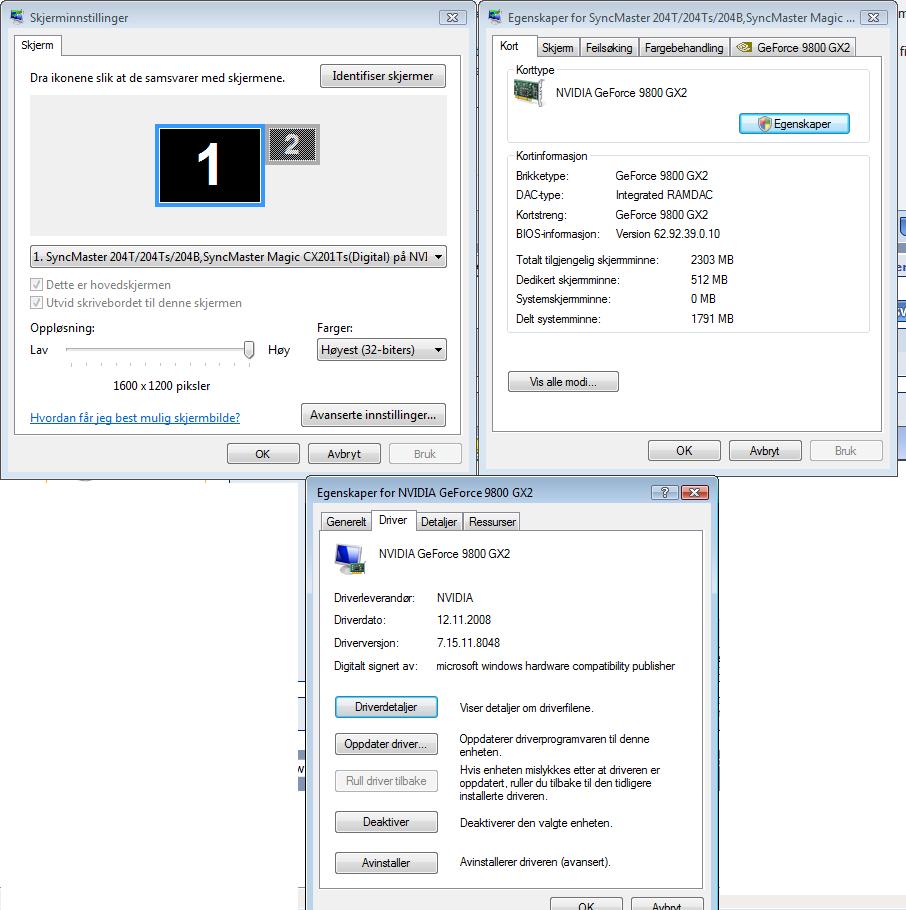Open the SyncMaster display selection dropdown

(x=238, y=257)
